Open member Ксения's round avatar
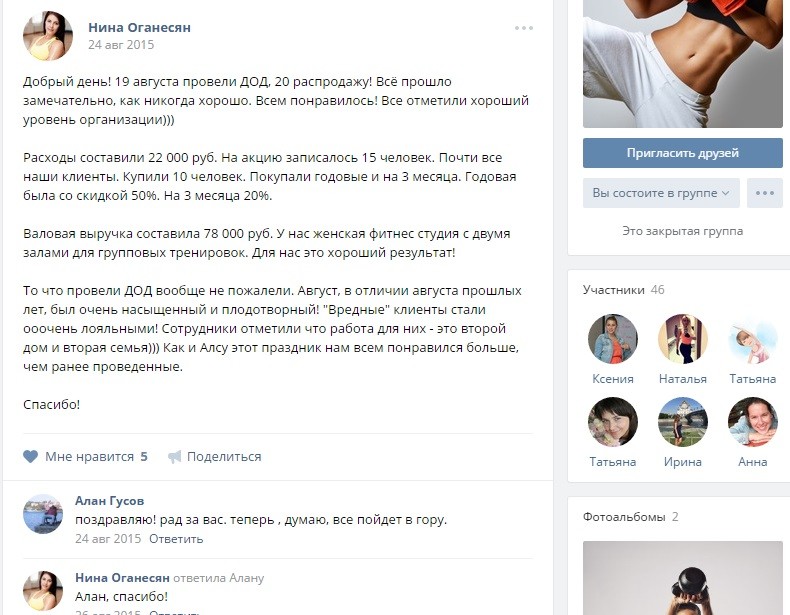 coord(613,339)
